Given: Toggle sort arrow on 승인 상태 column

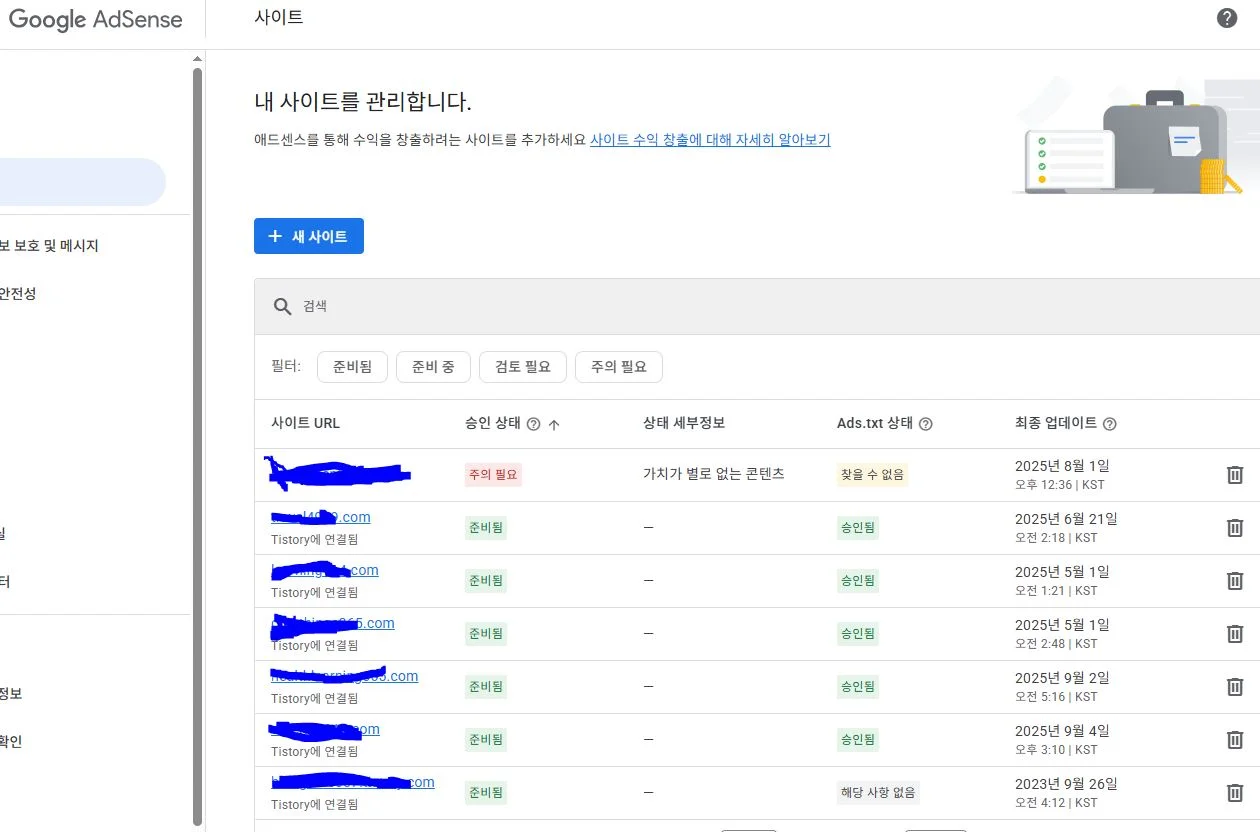Looking at the screenshot, I should click(554, 424).
